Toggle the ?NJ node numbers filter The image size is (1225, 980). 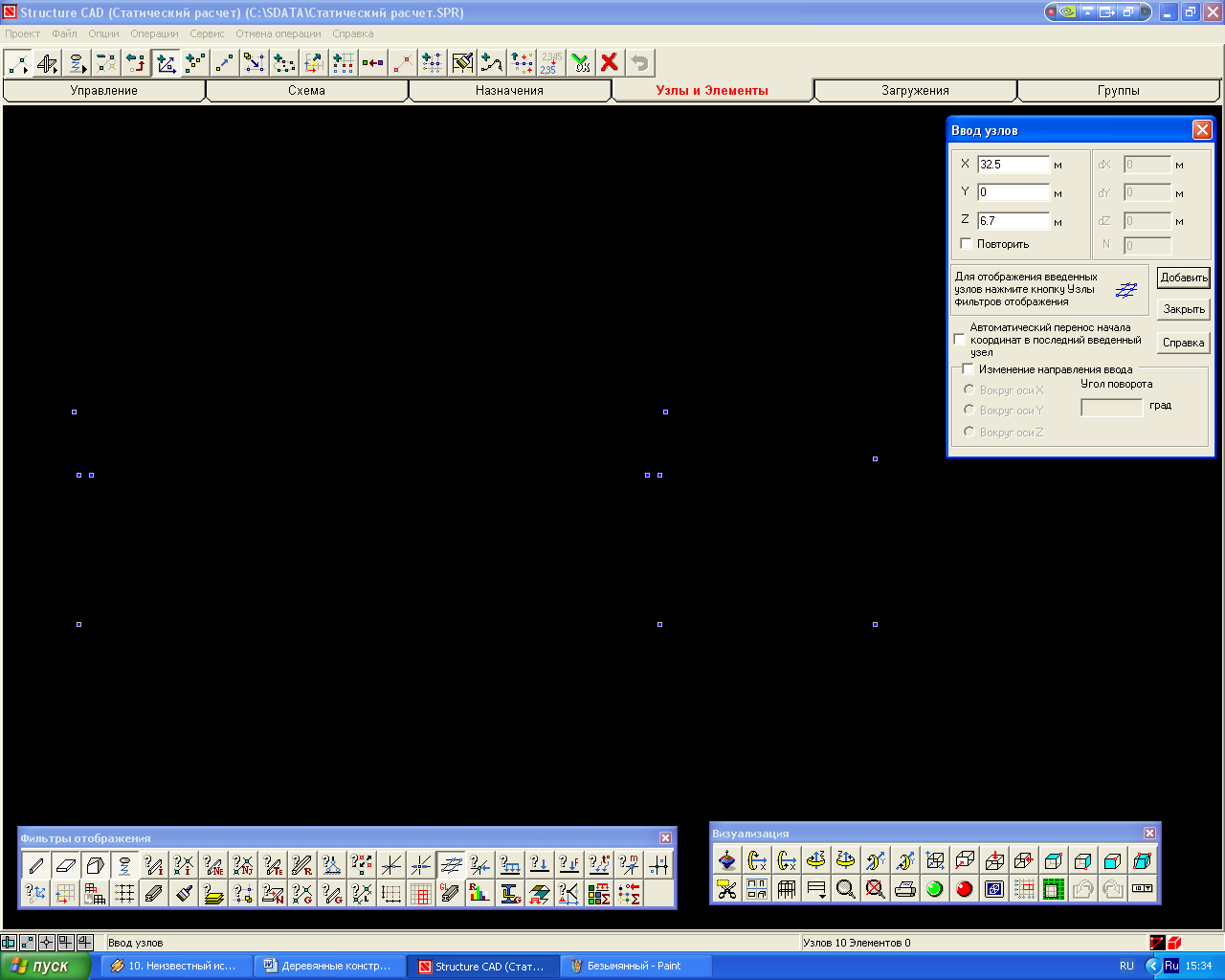[242, 865]
